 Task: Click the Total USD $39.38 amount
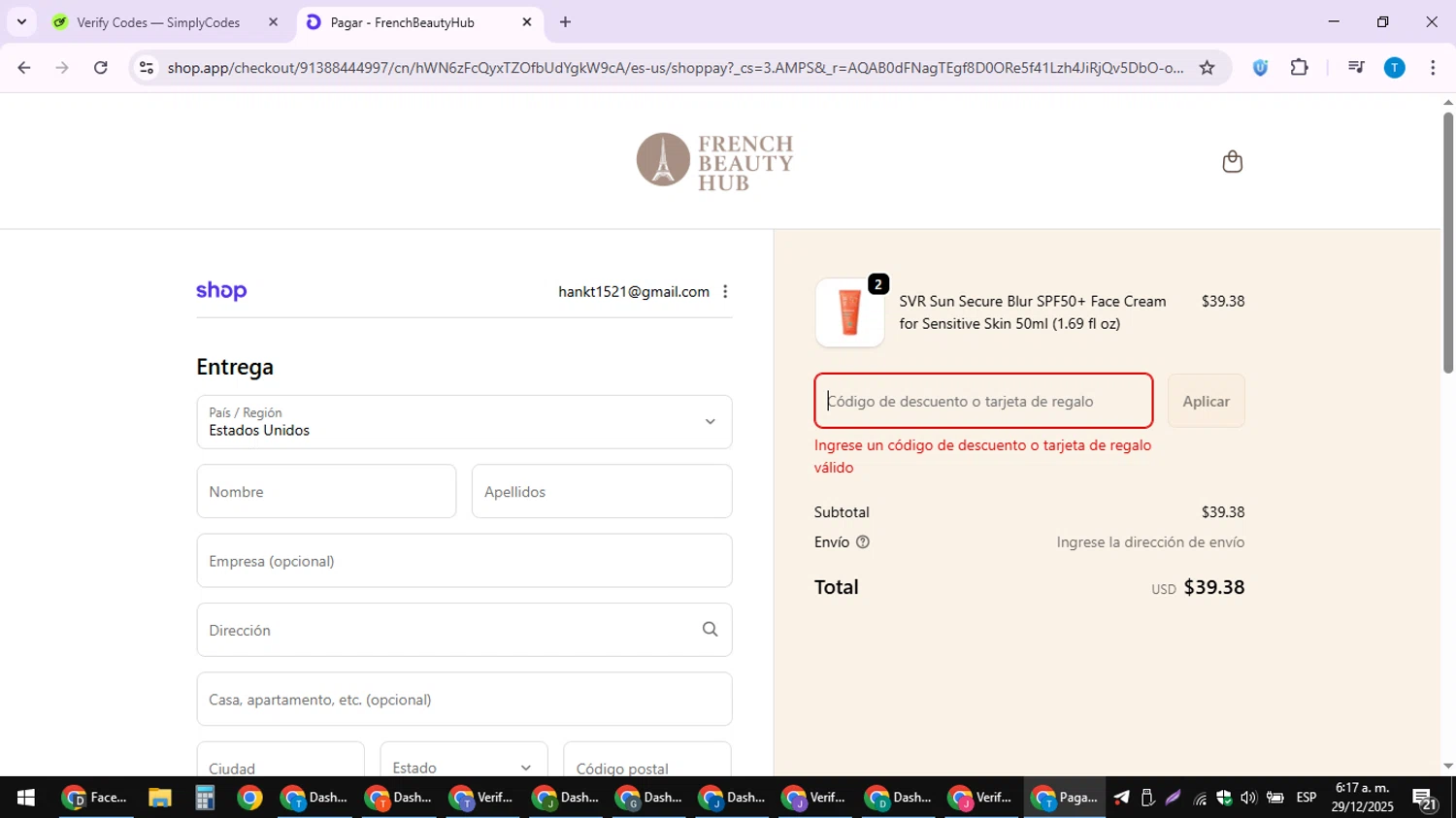coord(1198,588)
